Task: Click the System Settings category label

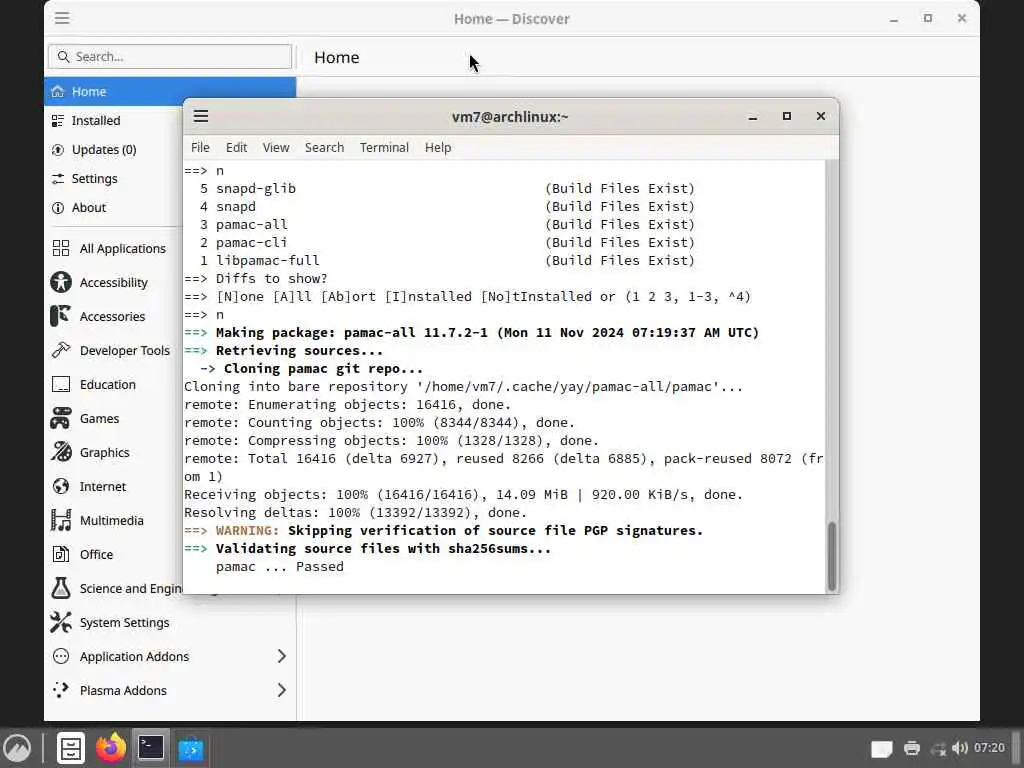Action: point(124,623)
